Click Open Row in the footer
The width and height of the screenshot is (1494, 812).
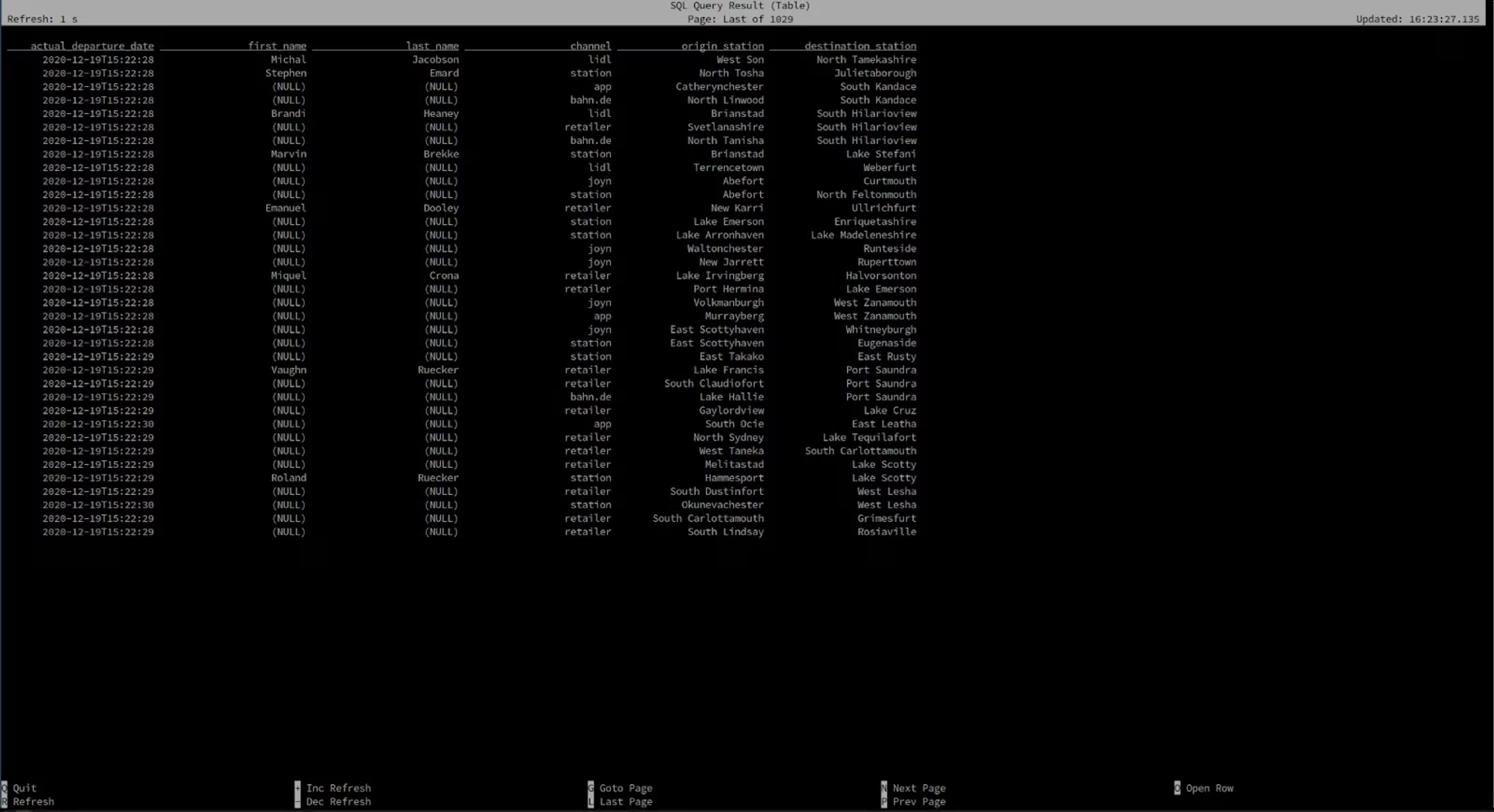(1204, 787)
